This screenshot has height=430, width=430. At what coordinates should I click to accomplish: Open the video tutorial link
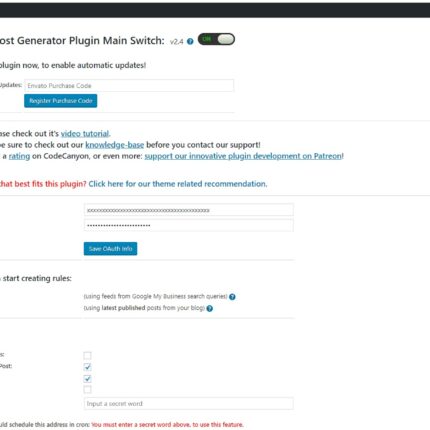(85, 134)
